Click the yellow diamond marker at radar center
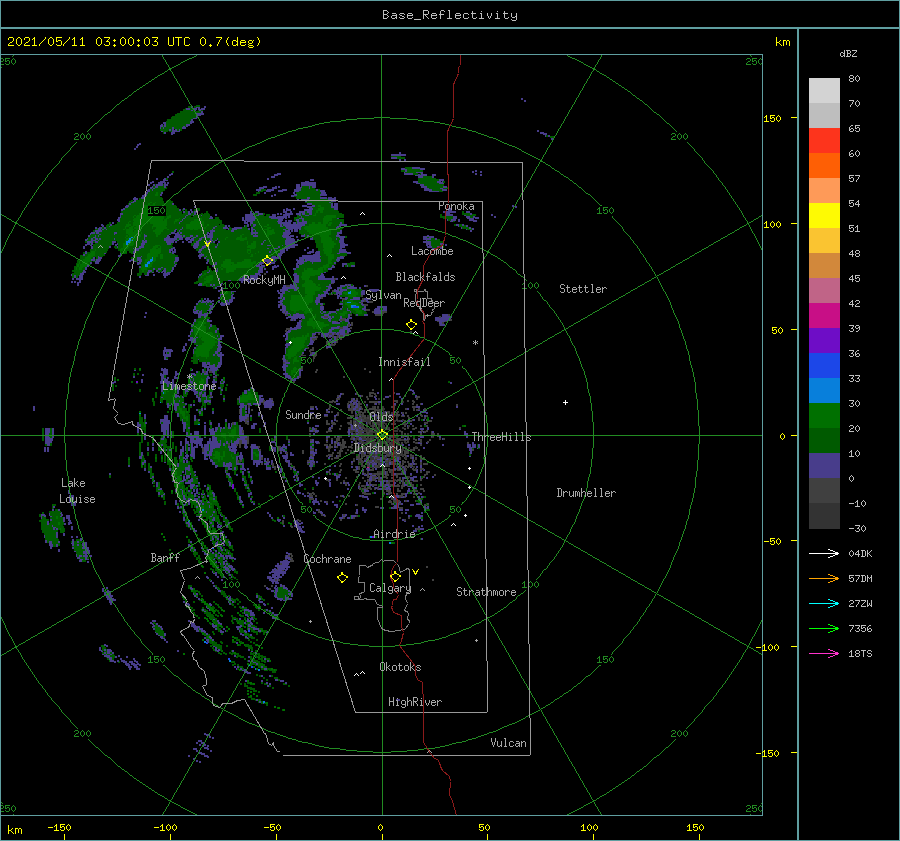 (x=382, y=435)
